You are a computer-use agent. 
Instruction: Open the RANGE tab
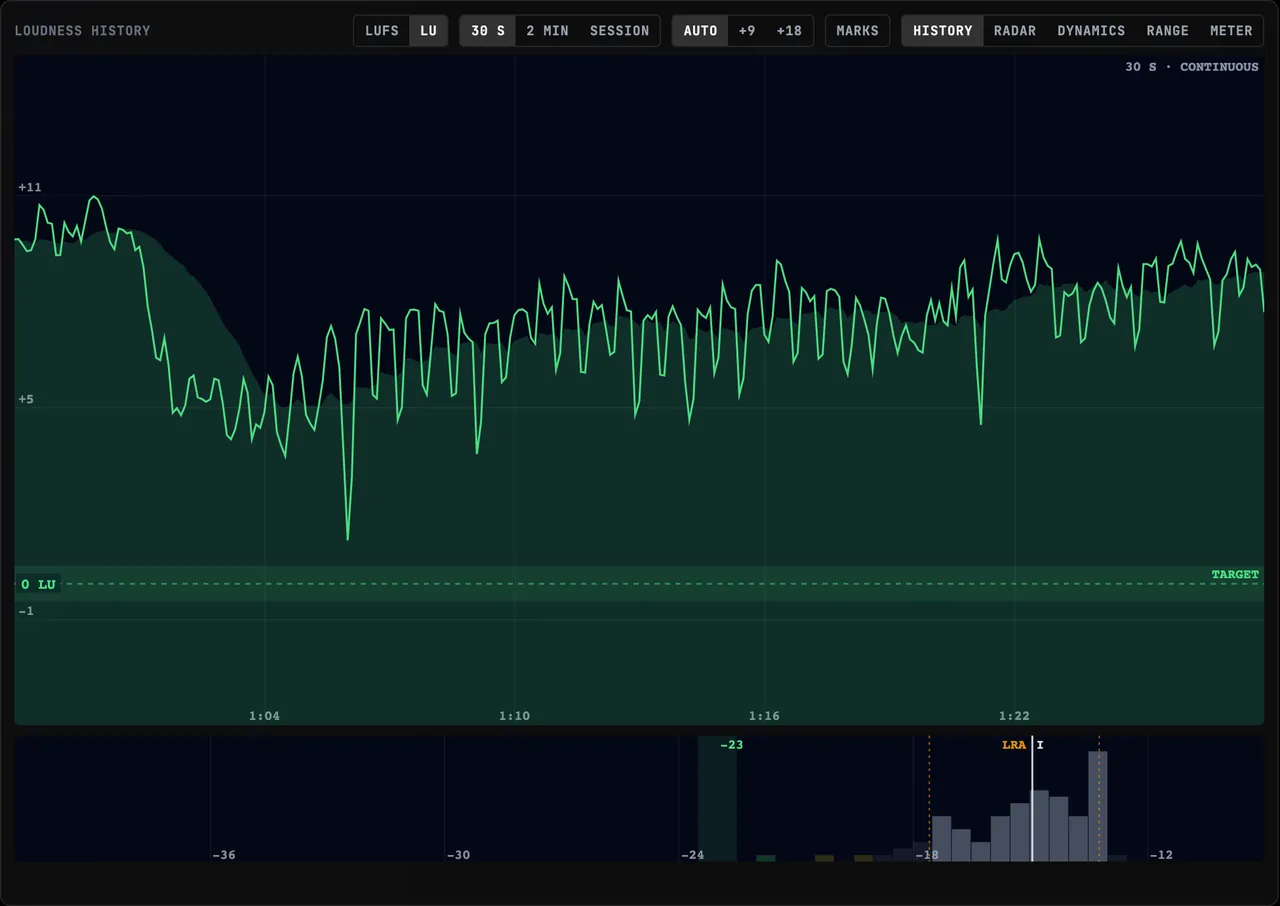(1167, 31)
